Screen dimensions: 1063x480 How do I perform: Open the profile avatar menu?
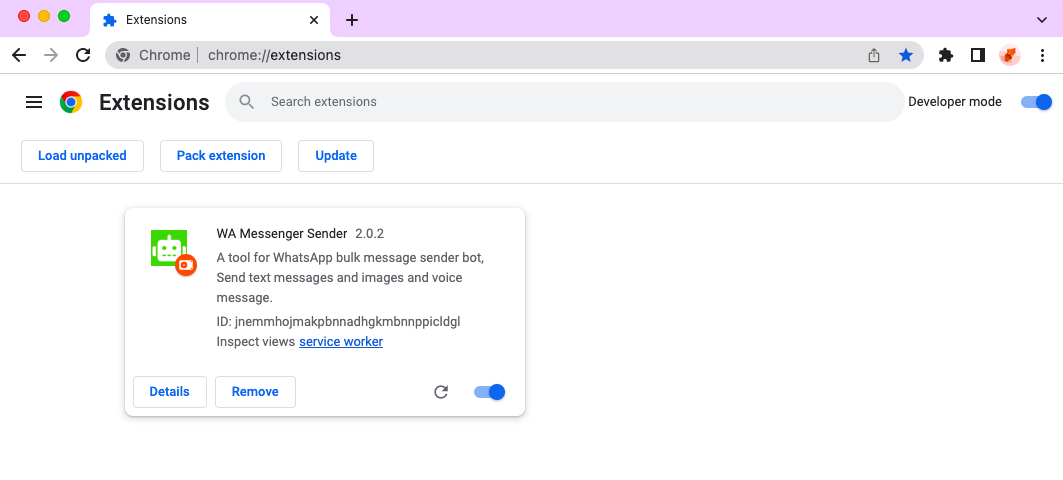pos(1010,56)
